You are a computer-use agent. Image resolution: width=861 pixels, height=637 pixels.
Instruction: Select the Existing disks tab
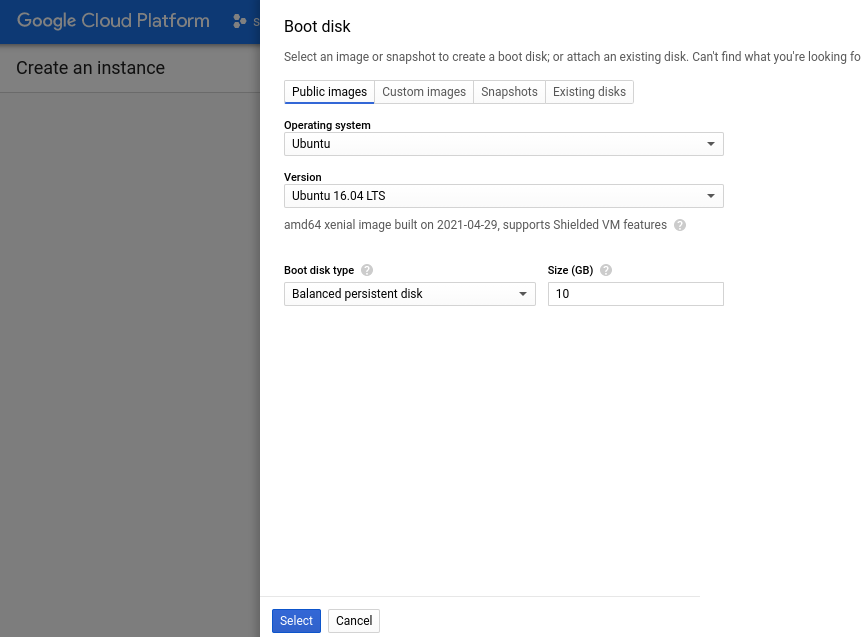[589, 92]
